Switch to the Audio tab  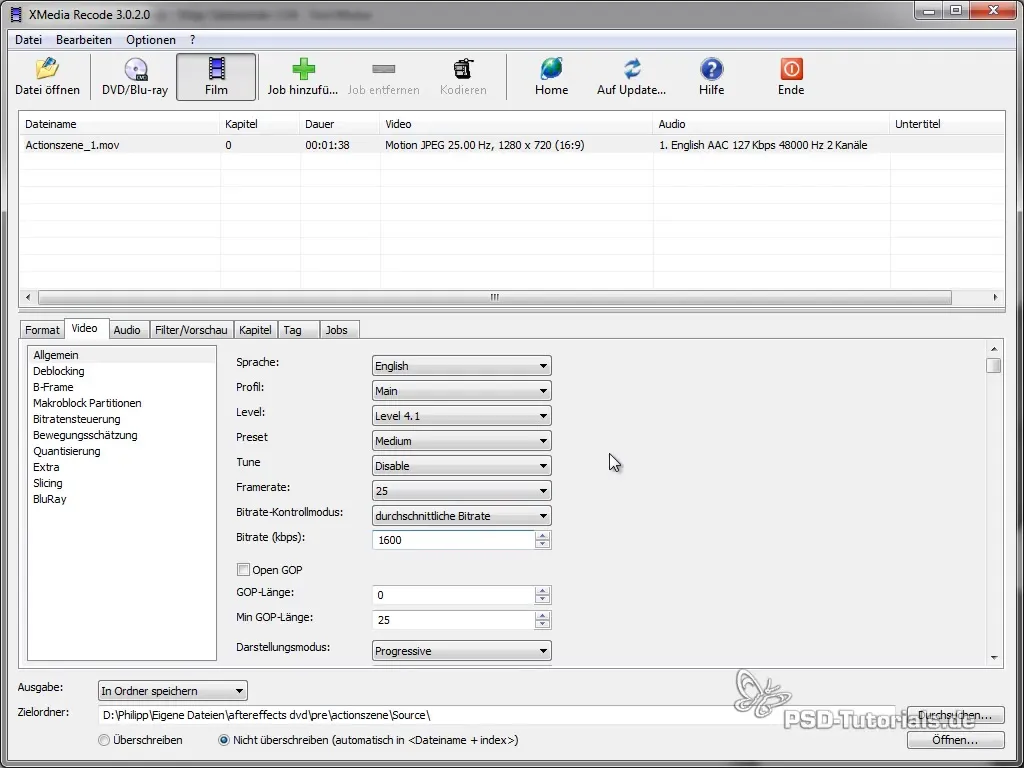pos(127,330)
